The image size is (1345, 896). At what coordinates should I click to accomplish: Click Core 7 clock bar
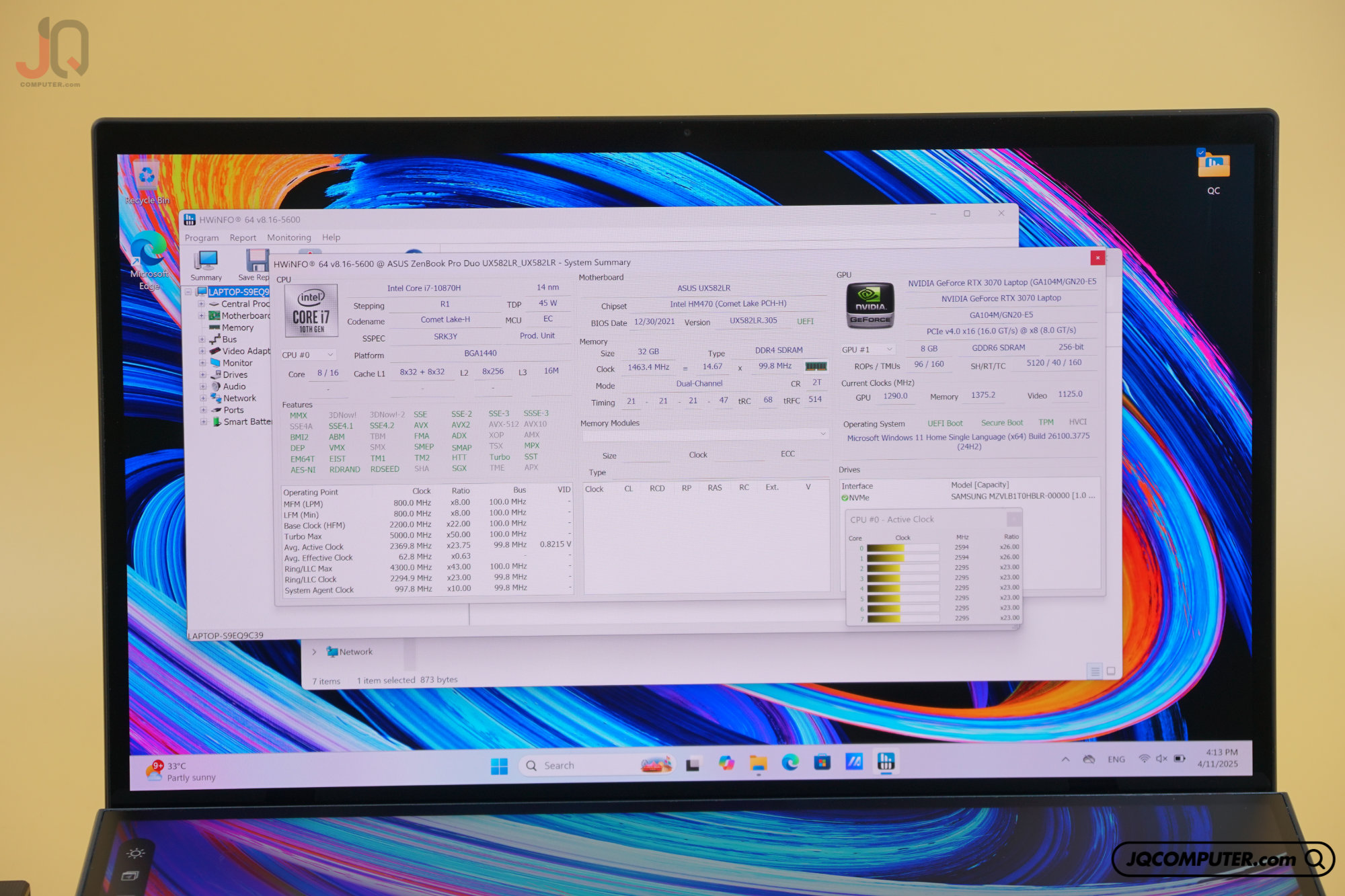pos(902,618)
